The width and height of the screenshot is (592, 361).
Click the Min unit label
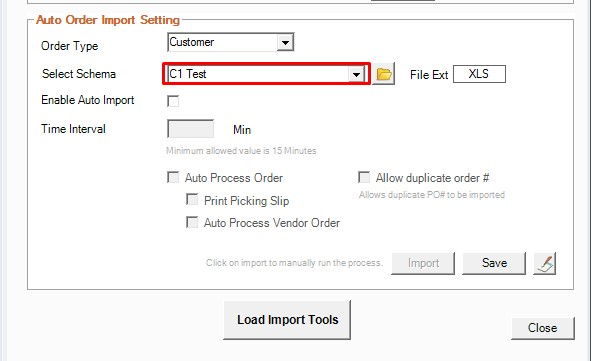click(242, 130)
